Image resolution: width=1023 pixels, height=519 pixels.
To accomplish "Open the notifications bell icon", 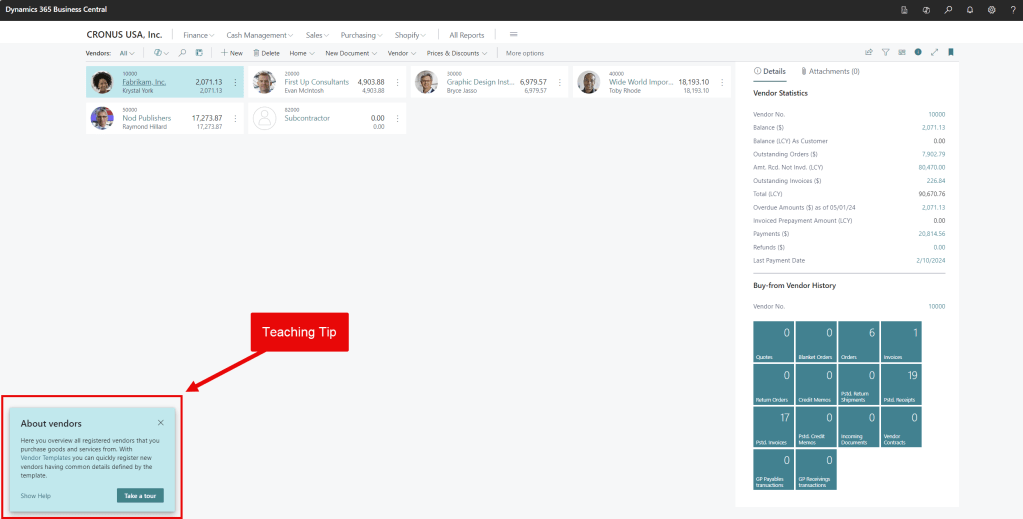I will coord(969,9).
